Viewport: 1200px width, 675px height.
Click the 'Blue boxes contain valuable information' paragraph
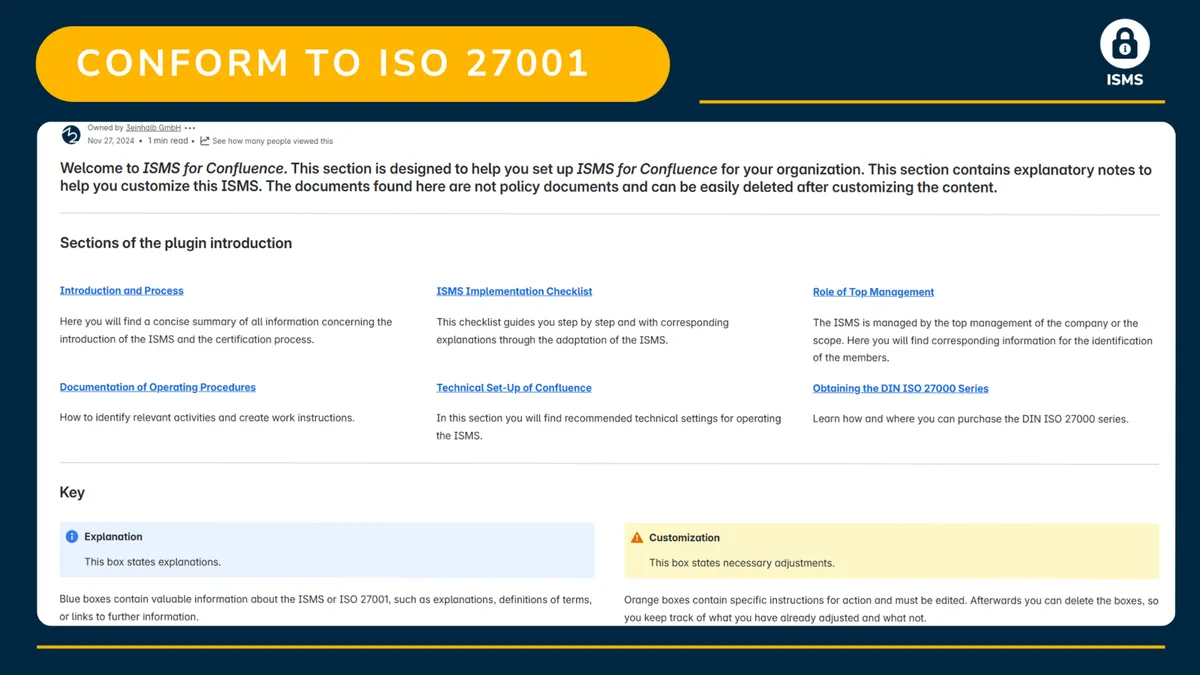(326, 608)
